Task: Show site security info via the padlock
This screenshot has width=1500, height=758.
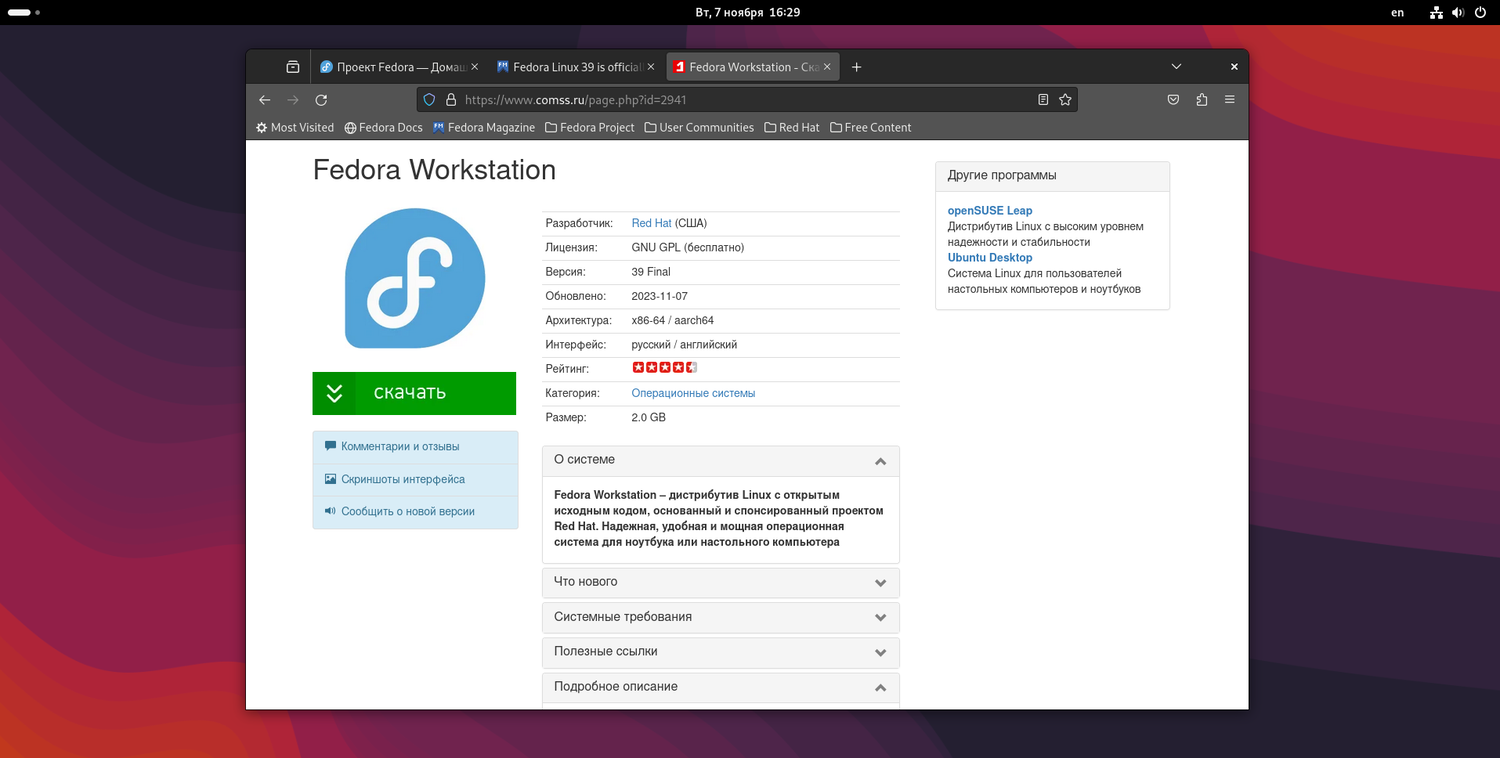Action: pos(451,100)
